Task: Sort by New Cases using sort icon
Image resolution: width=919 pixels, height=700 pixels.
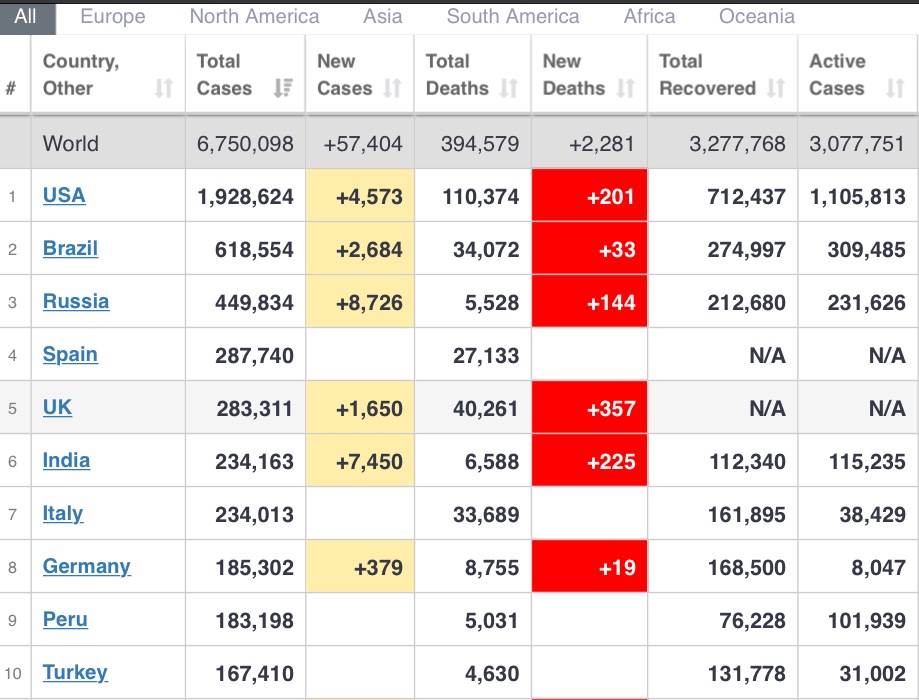Action: pos(393,88)
